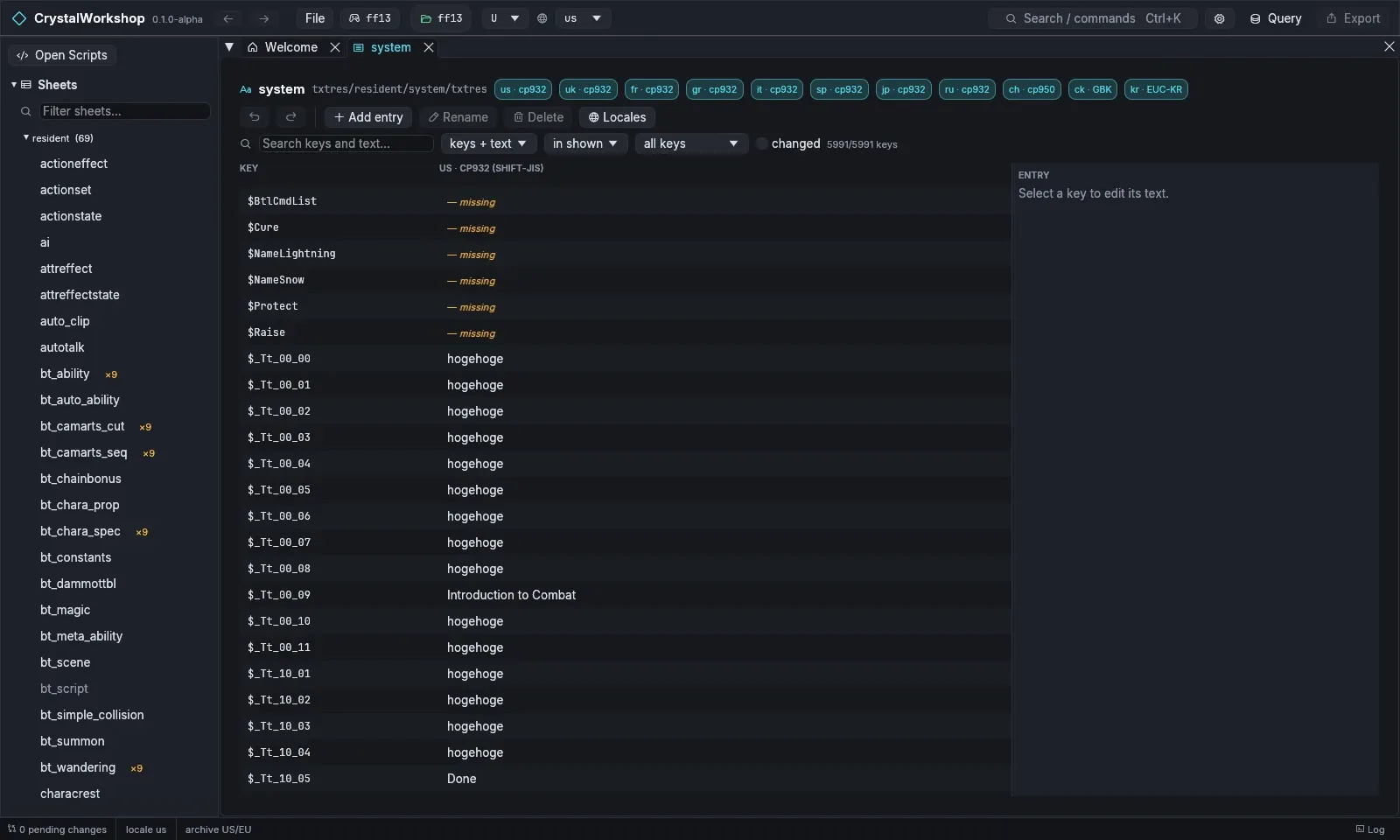Open the U dropdown in top bar

(x=505, y=18)
